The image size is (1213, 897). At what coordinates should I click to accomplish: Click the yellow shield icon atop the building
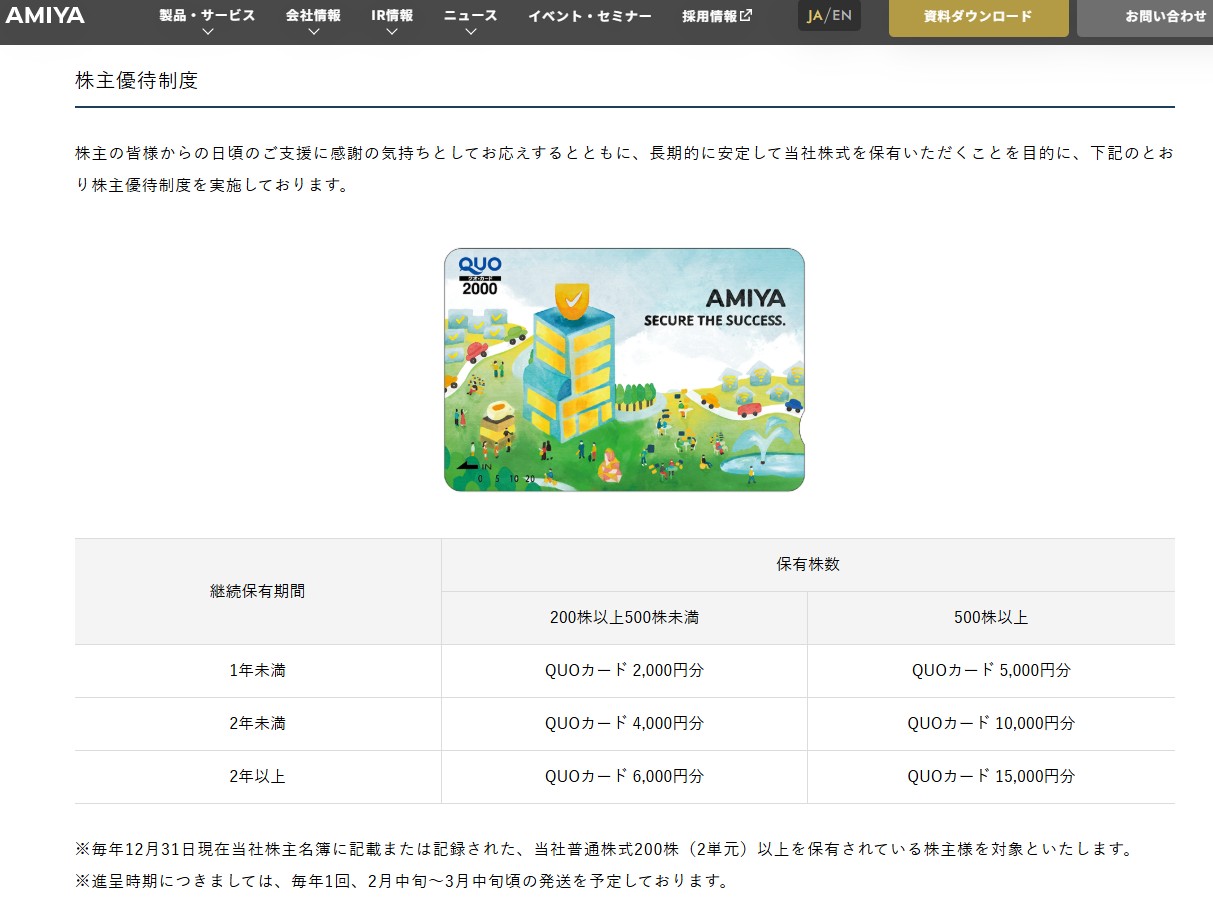click(571, 299)
